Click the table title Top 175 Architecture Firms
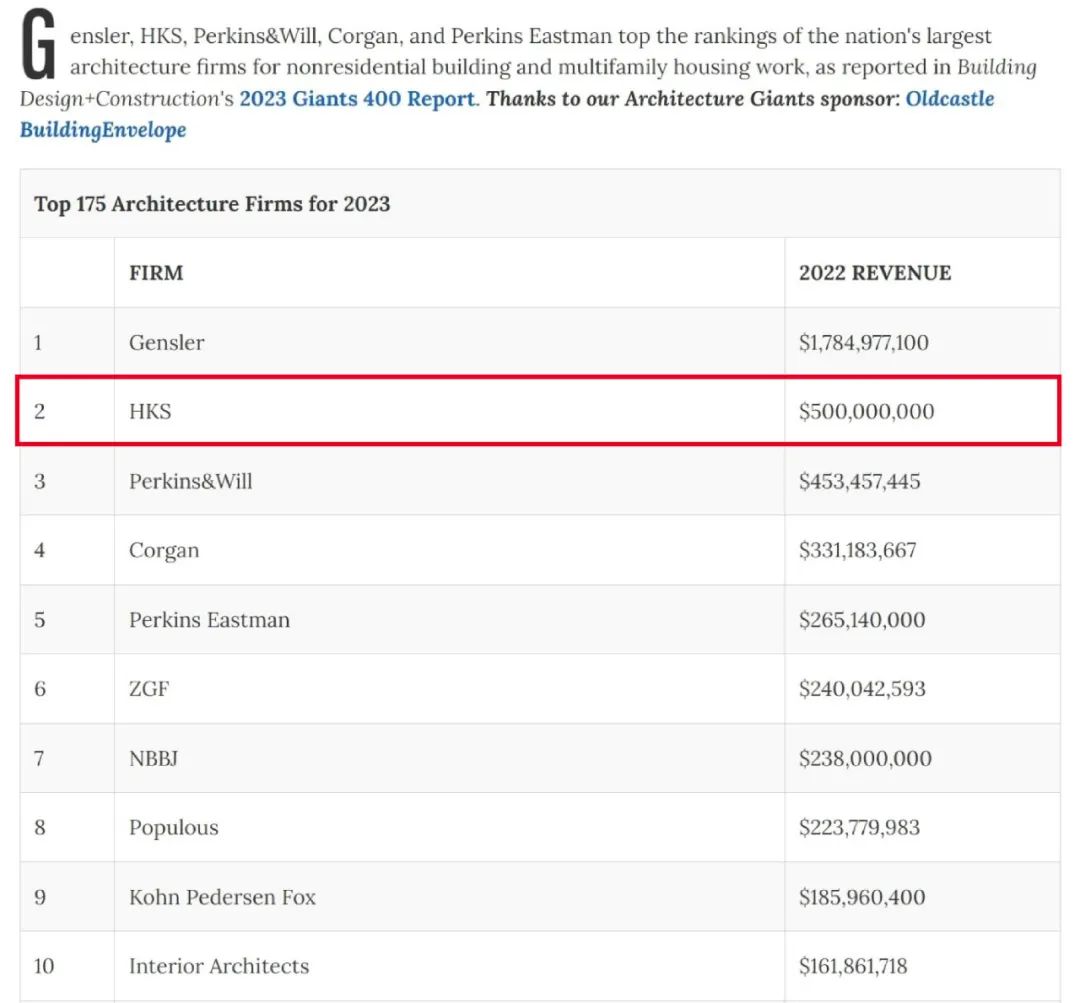 click(x=212, y=204)
